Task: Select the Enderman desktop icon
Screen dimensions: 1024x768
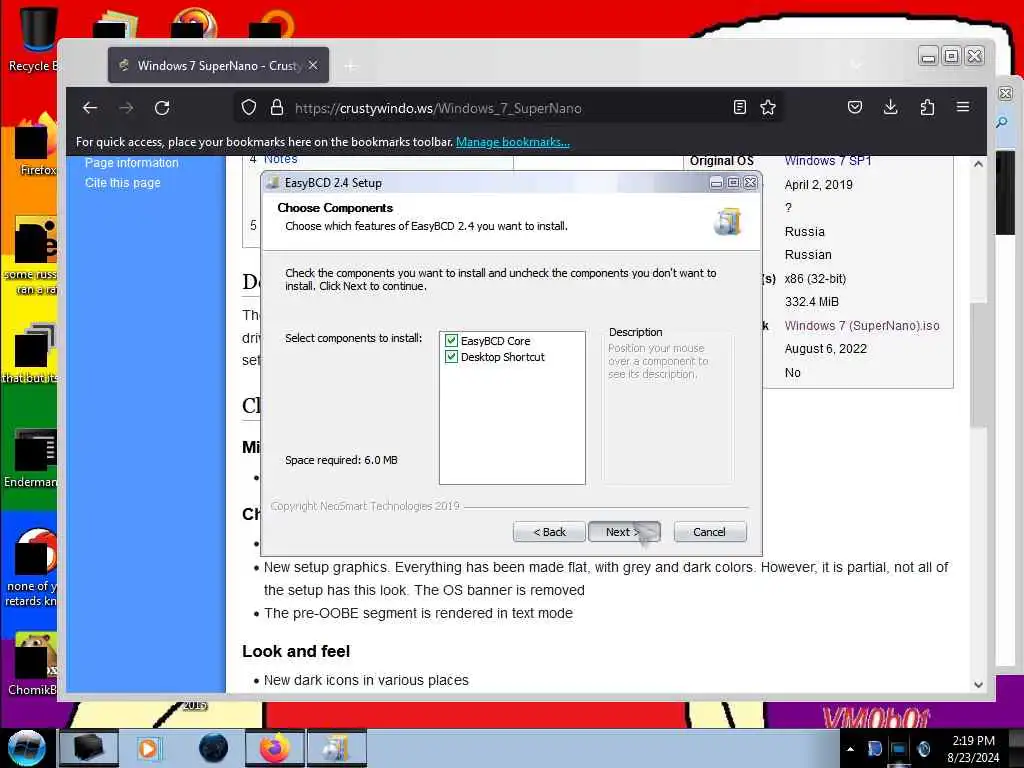Action: pyautogui.click(x=33, y=458)
